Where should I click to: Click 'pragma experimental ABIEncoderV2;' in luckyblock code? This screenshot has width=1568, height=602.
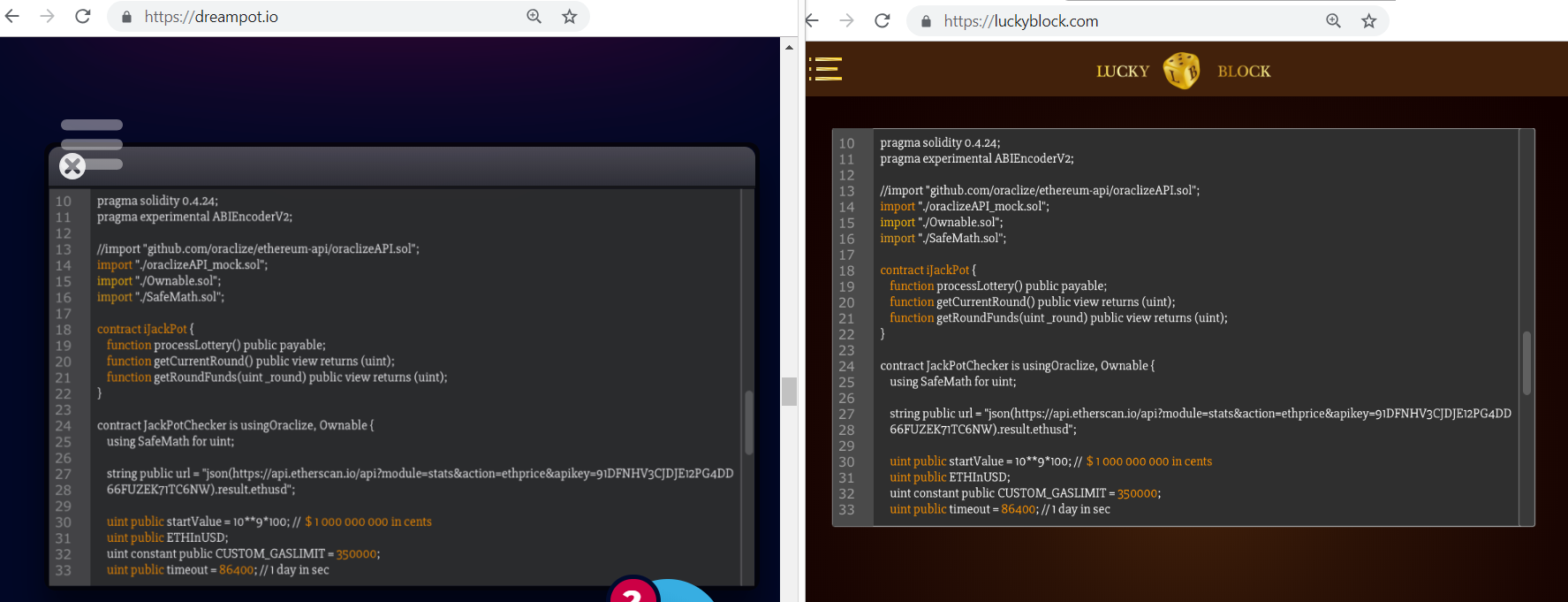[x=977, y=158]
